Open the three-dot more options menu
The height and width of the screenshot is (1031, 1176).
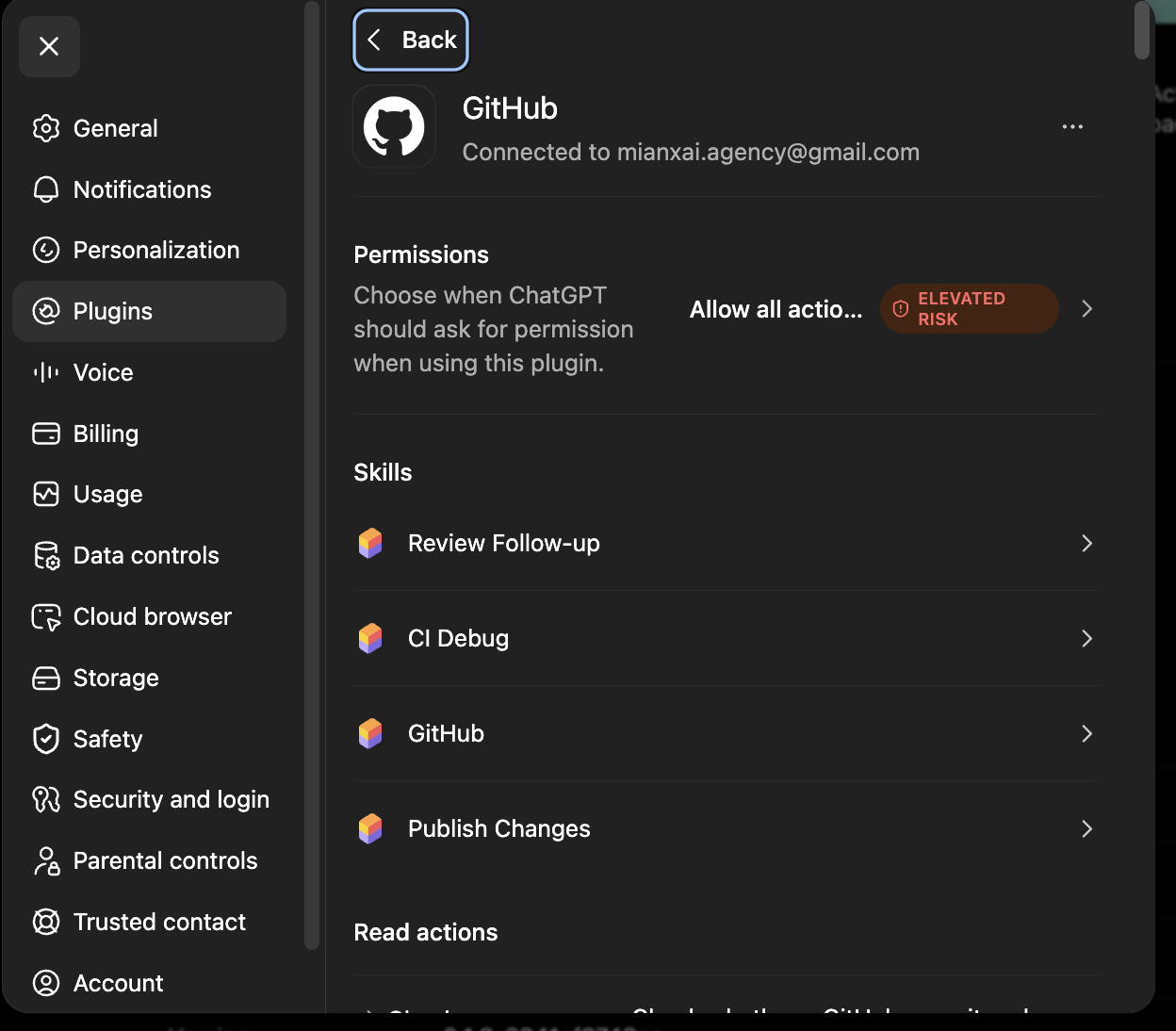(x=1072, y=126)
